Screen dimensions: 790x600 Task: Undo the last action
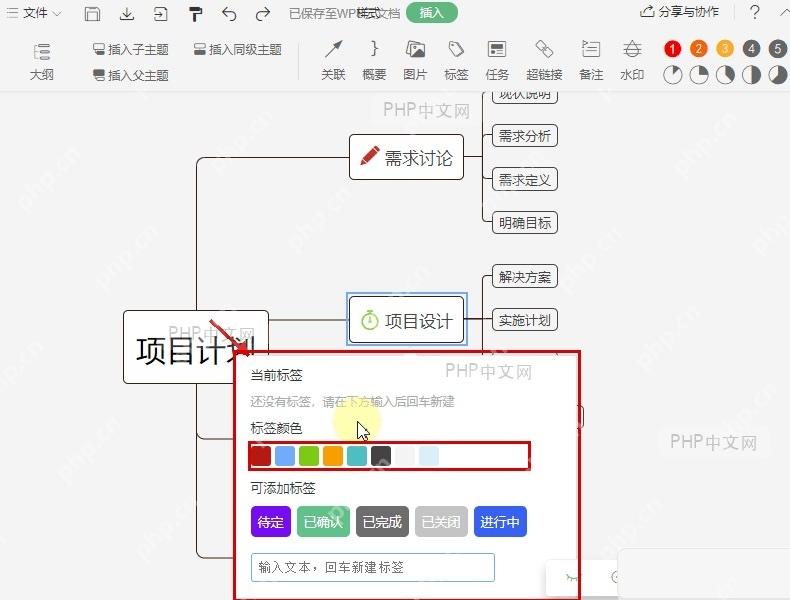(x=229, y=14)
